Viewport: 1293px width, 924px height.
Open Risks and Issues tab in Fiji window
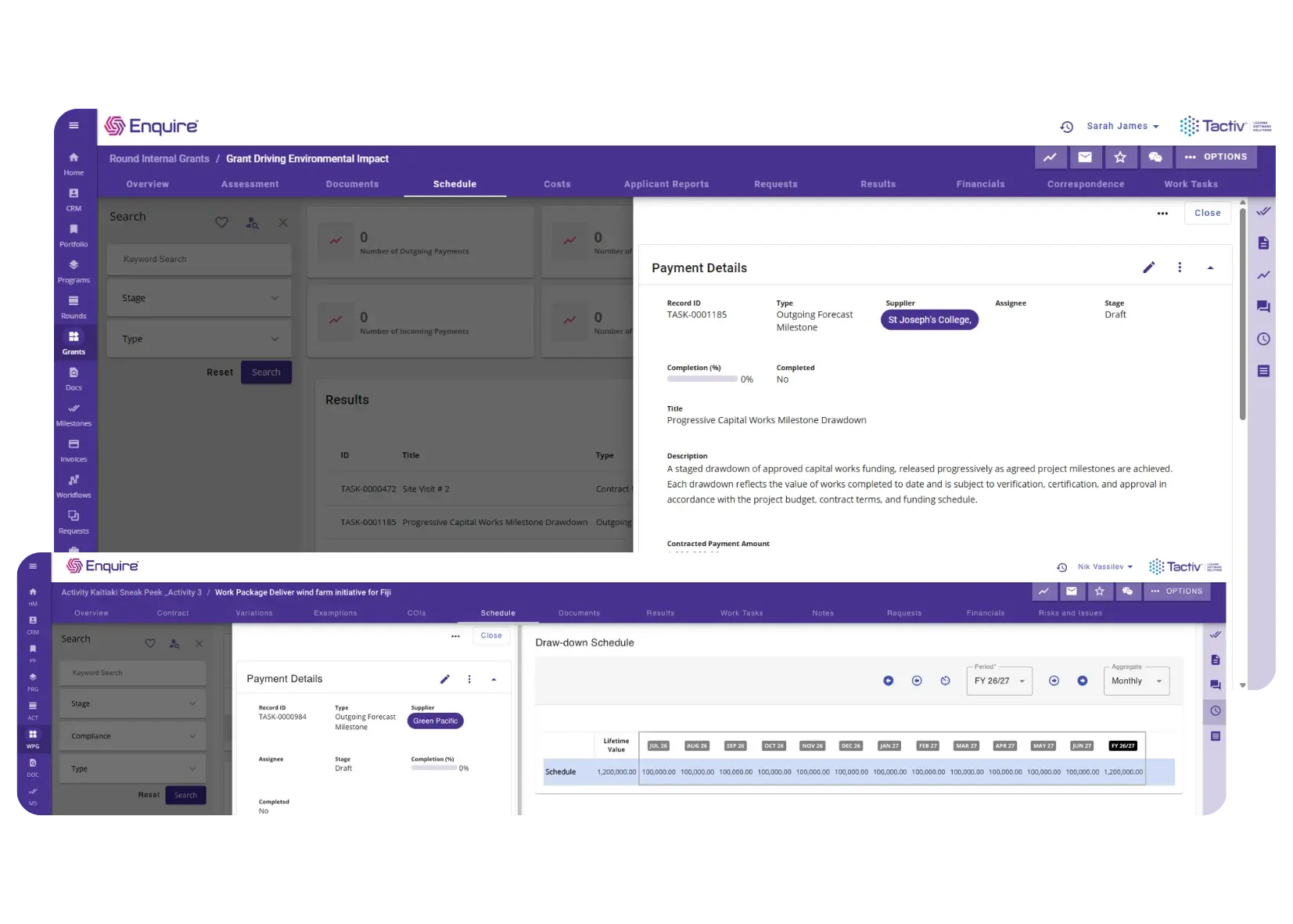point(1070,613)
